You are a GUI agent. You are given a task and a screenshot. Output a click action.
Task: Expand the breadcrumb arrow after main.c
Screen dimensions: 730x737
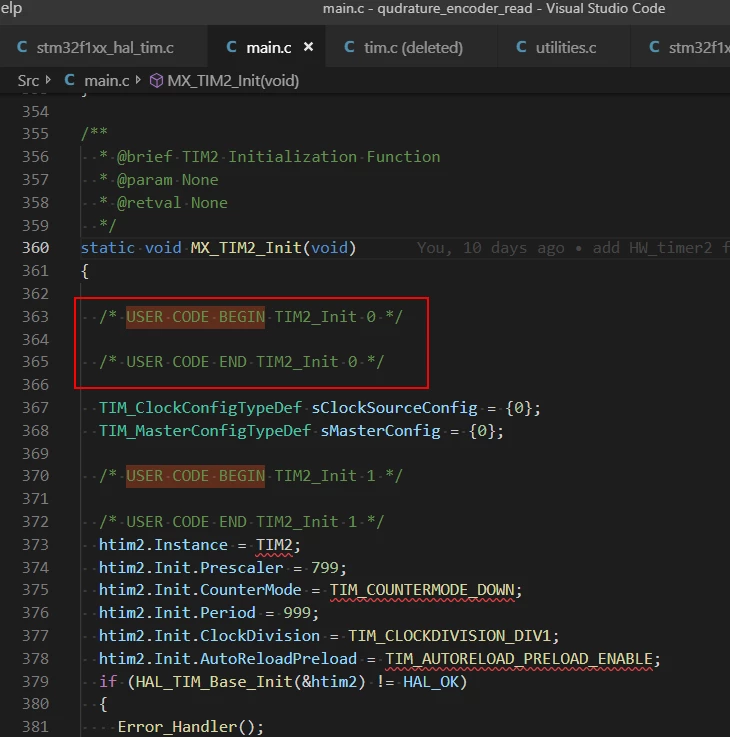point(138,80)
